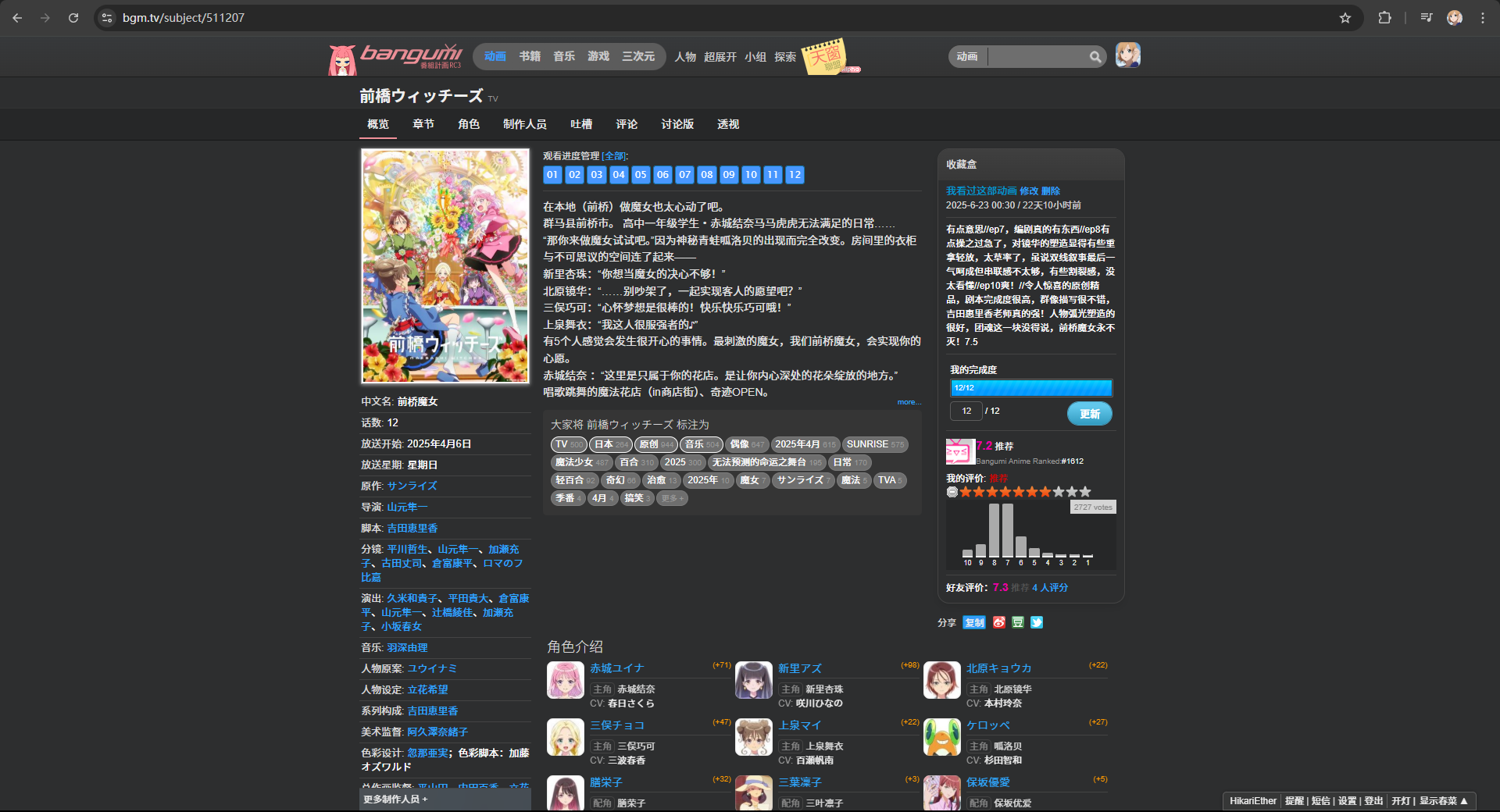Mark episode 02 progress
The width and height of the screenshot is (1500, 812).
click(x=574, y=175)
